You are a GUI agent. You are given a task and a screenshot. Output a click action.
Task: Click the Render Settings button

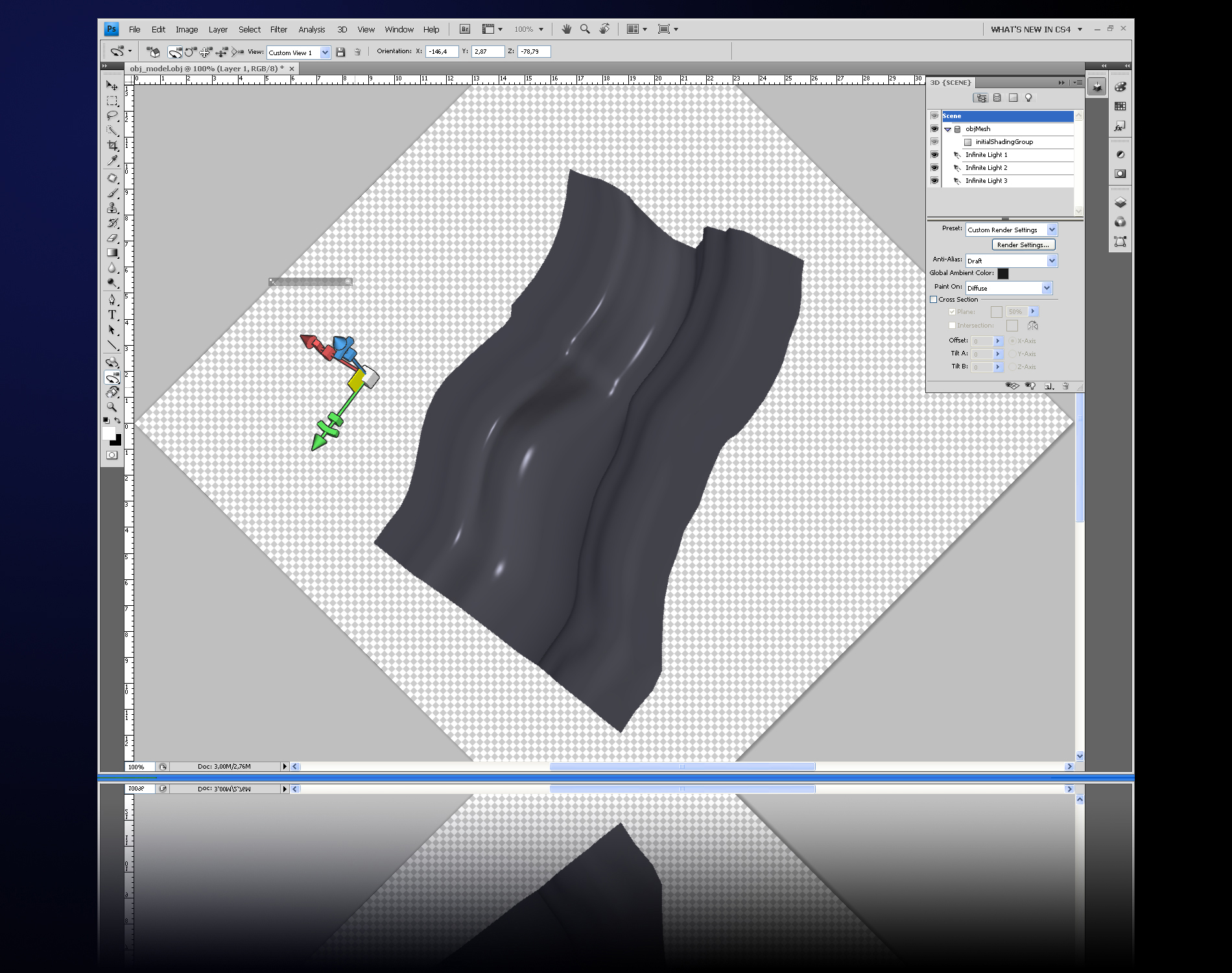click(1023, 245)
